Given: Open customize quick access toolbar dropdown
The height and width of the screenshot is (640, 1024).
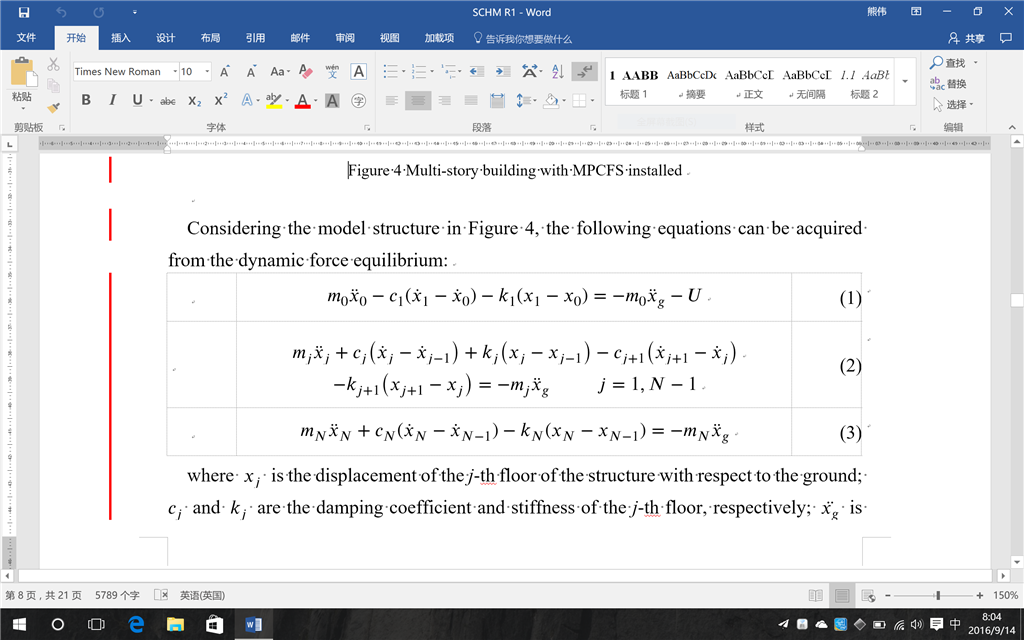Looking at the screenshot, I should point(135,12).
